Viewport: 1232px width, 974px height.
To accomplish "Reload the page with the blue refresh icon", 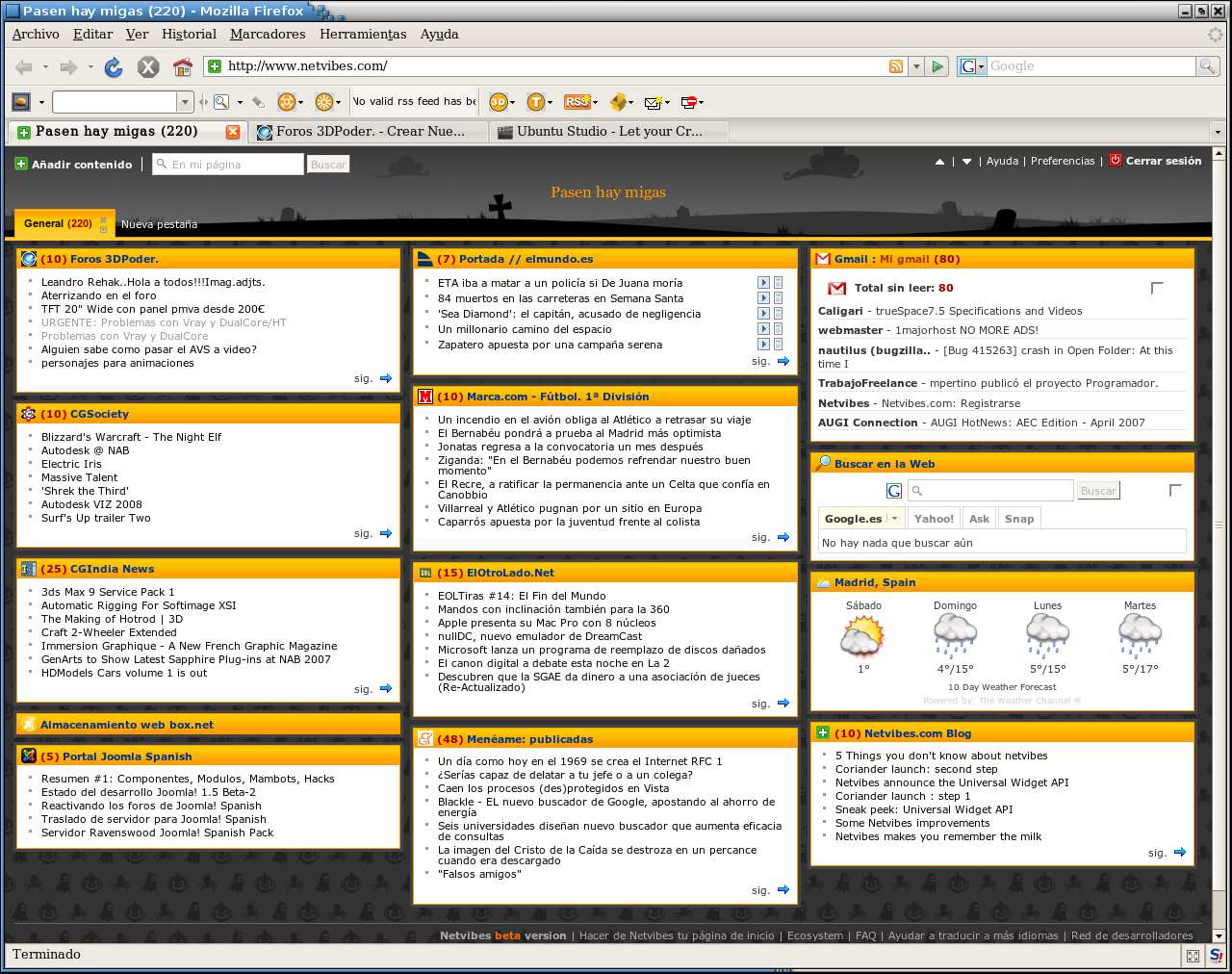I will pyautogui.click(x=114, y=66).
